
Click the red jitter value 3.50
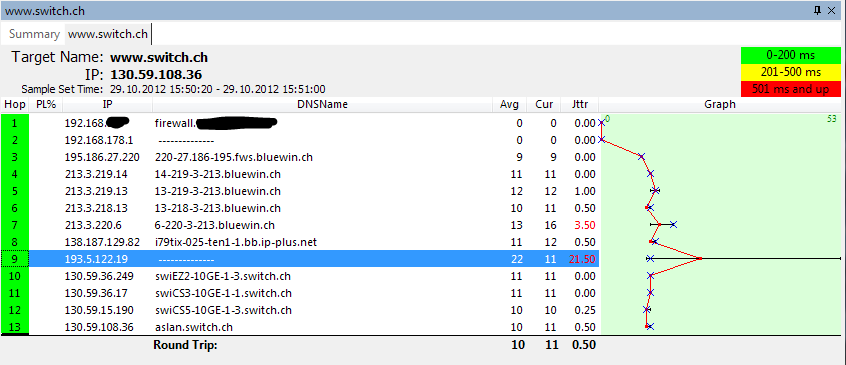click(585, 225)
